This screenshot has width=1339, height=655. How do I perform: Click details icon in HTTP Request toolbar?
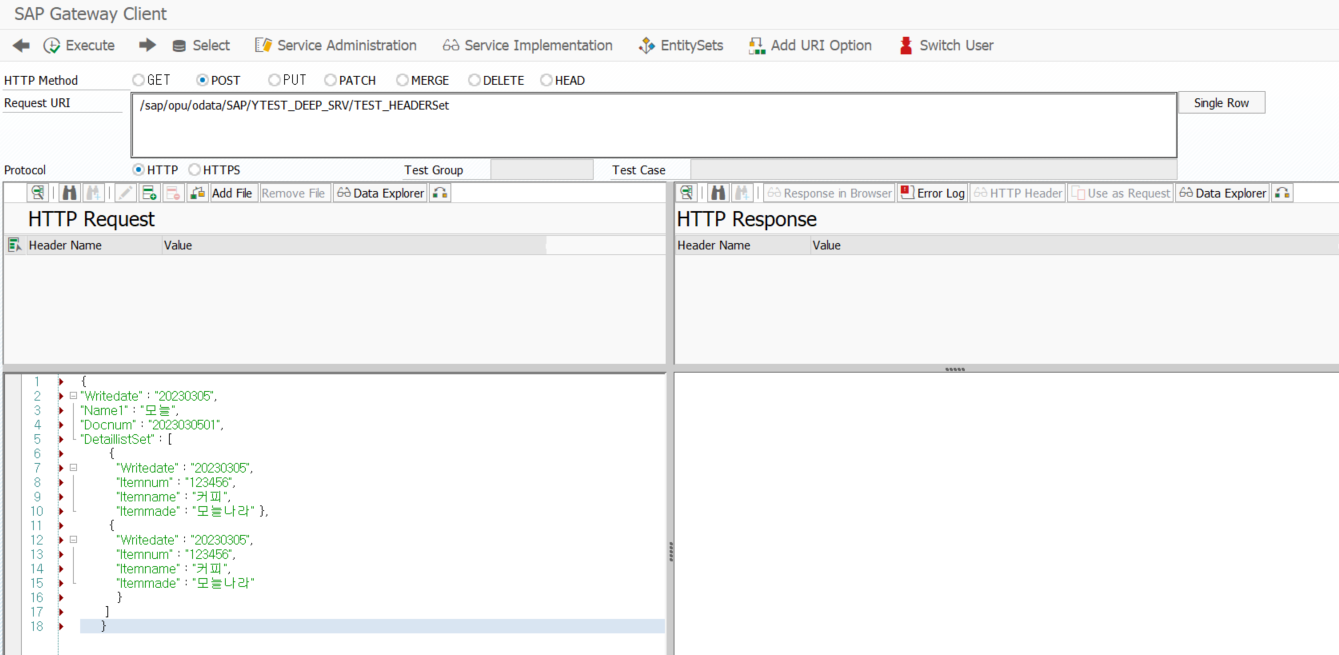click(38, 193)
